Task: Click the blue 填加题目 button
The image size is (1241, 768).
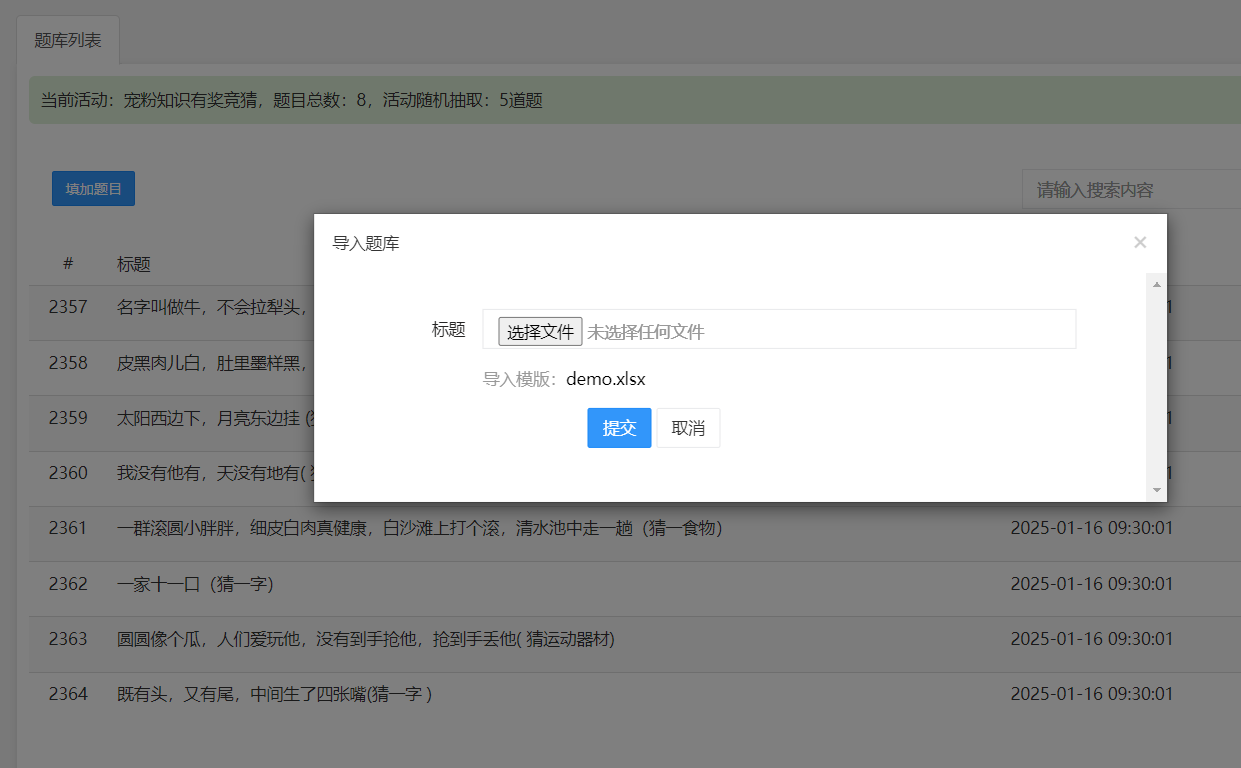Action: point(93,188)
